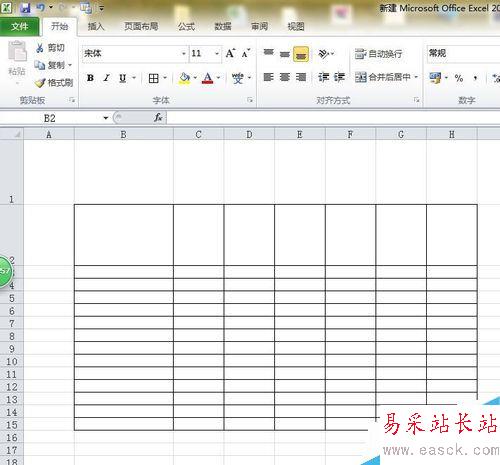Screen dimensions: 500x465
Task: Click the 自动换行 wrap text button
Action: (x=378, y=54)
